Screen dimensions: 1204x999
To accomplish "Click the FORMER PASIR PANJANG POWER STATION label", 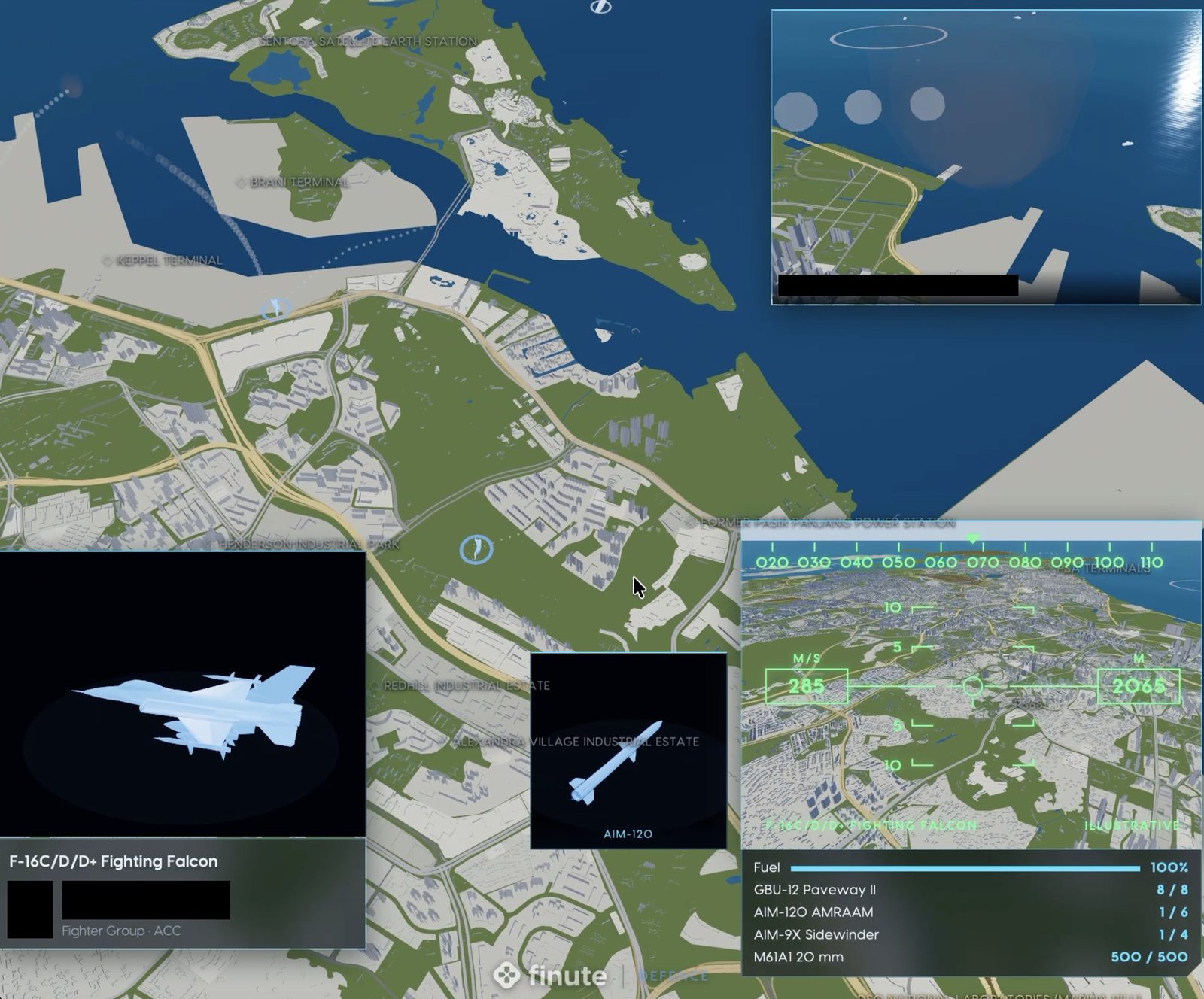I will tap(828, 522).
